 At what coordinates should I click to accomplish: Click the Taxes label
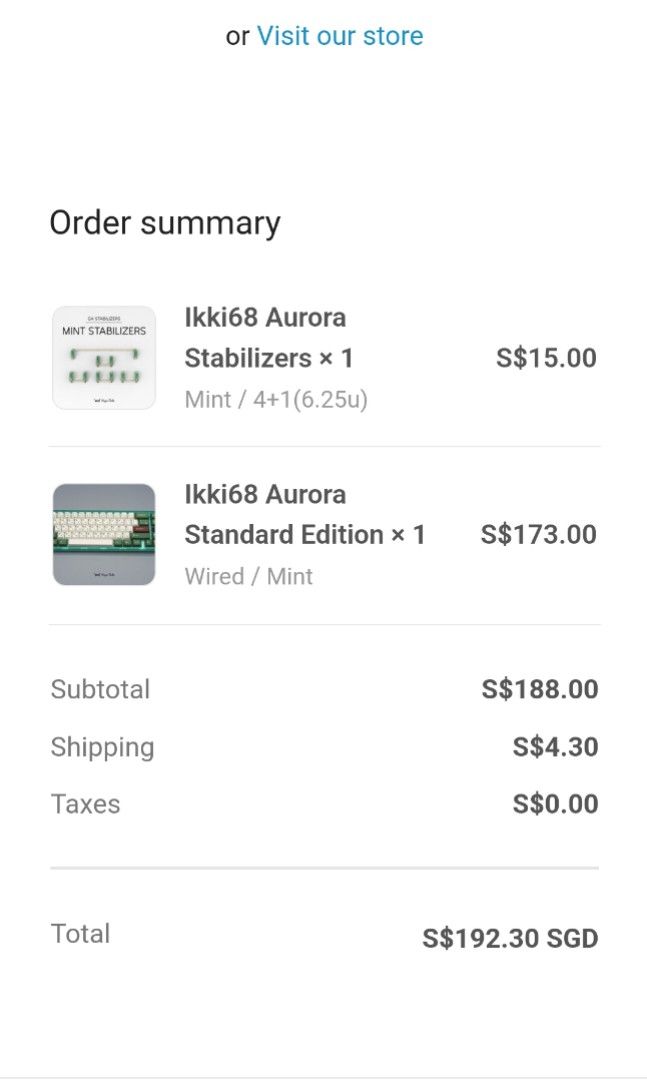tap(85, 804)
